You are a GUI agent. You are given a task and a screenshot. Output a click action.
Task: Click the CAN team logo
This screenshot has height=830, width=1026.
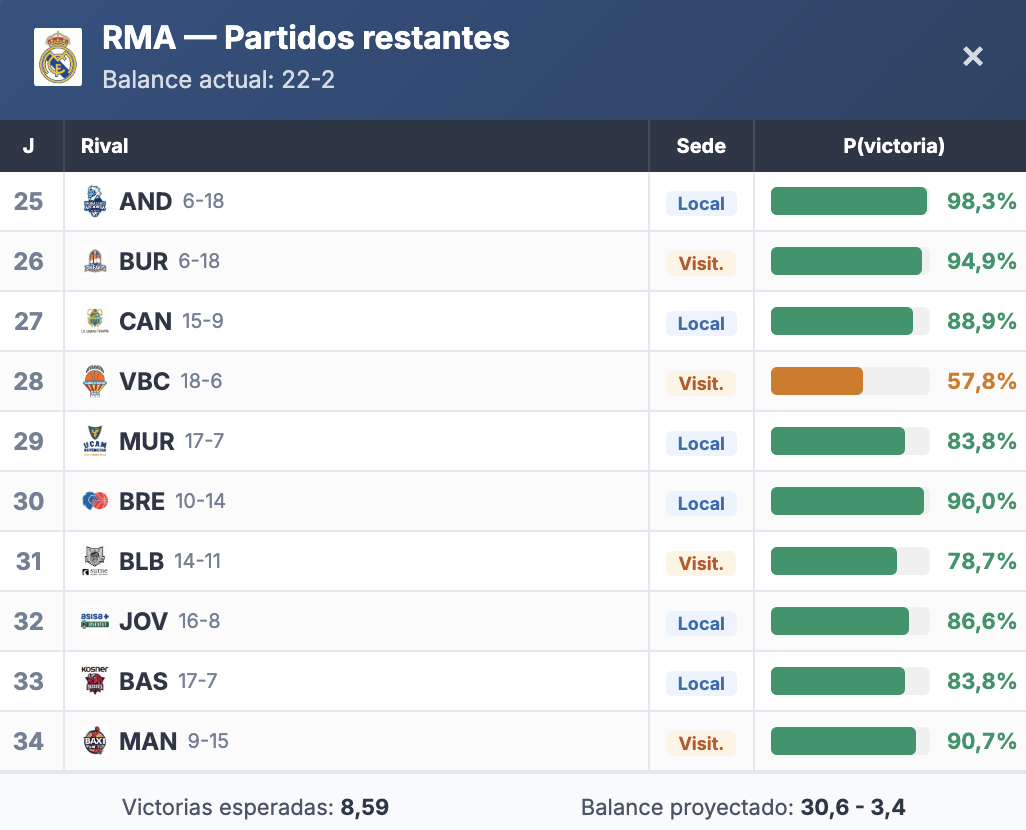pos(95,322)
